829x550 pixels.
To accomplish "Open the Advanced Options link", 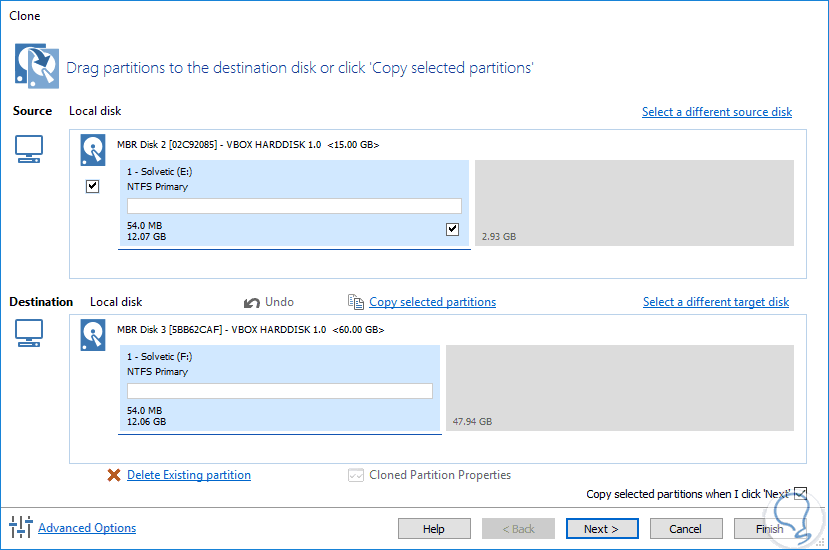I will point(87,528).
